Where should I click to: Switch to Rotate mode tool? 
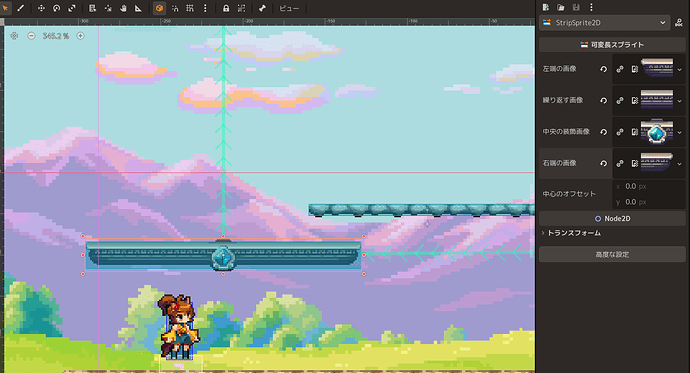[x=56, y=8]
